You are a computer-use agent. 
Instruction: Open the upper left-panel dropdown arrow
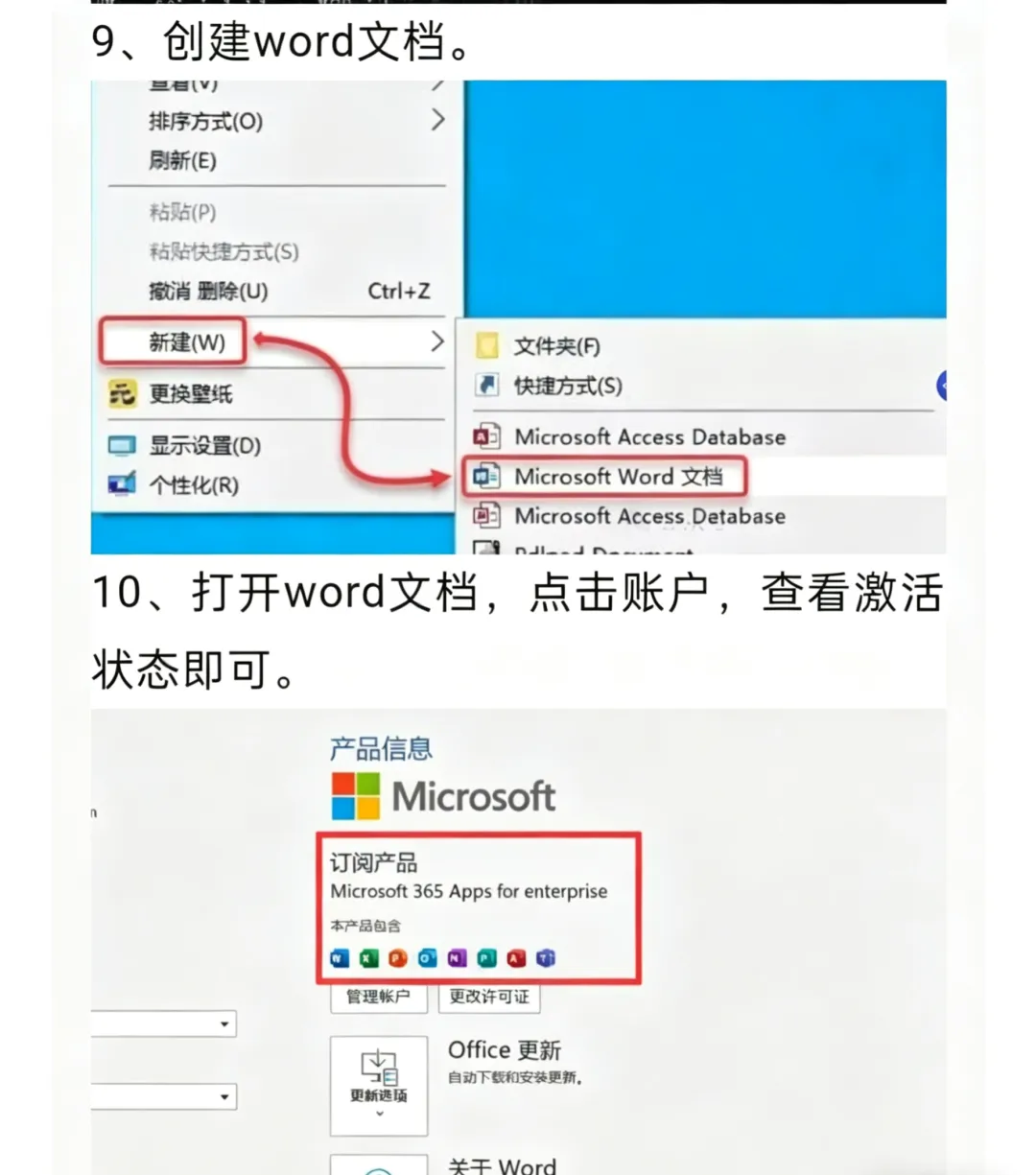[x=224, y=1023]
